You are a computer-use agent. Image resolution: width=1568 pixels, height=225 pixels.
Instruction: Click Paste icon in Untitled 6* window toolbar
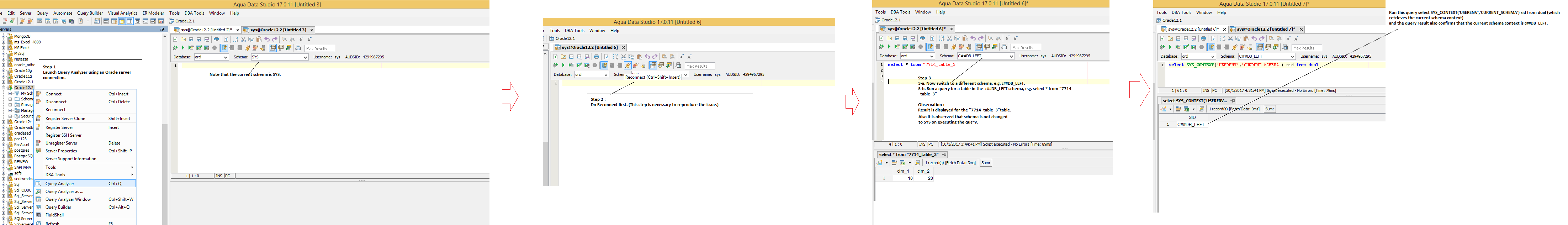click(x=965, y=38)
